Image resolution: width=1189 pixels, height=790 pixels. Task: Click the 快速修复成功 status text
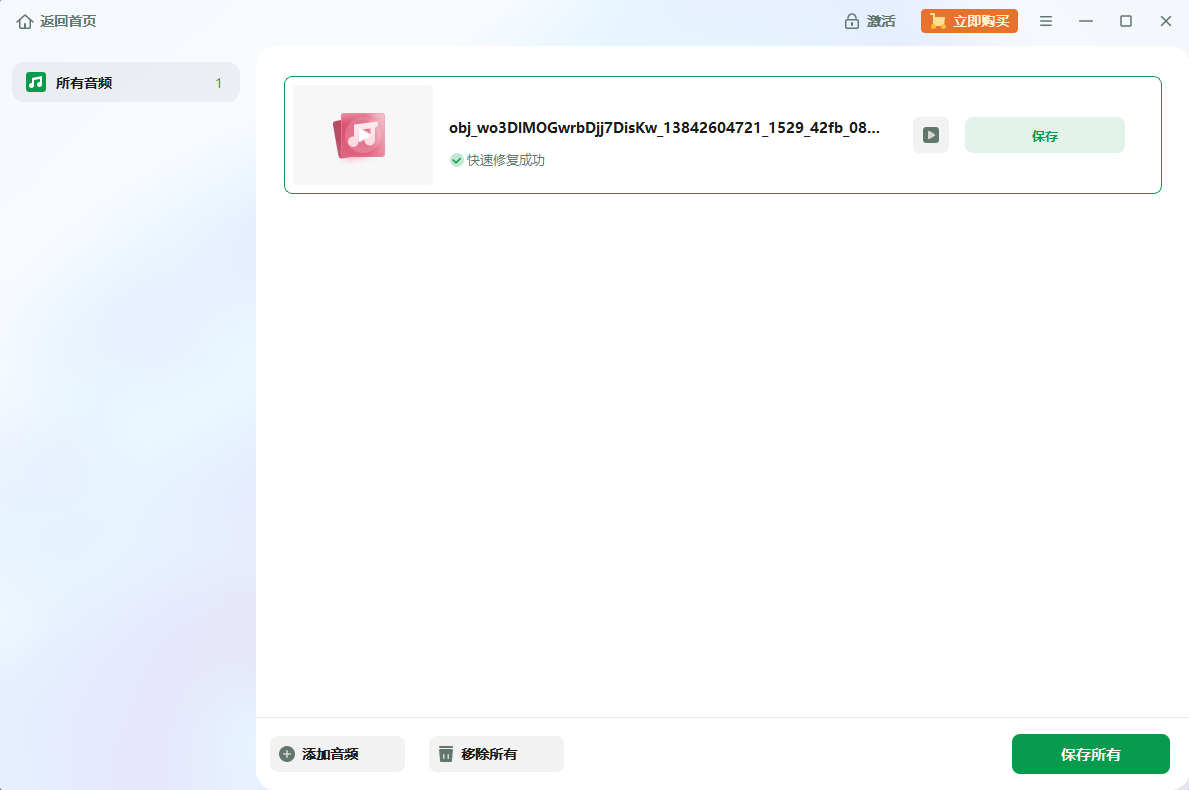506,160
